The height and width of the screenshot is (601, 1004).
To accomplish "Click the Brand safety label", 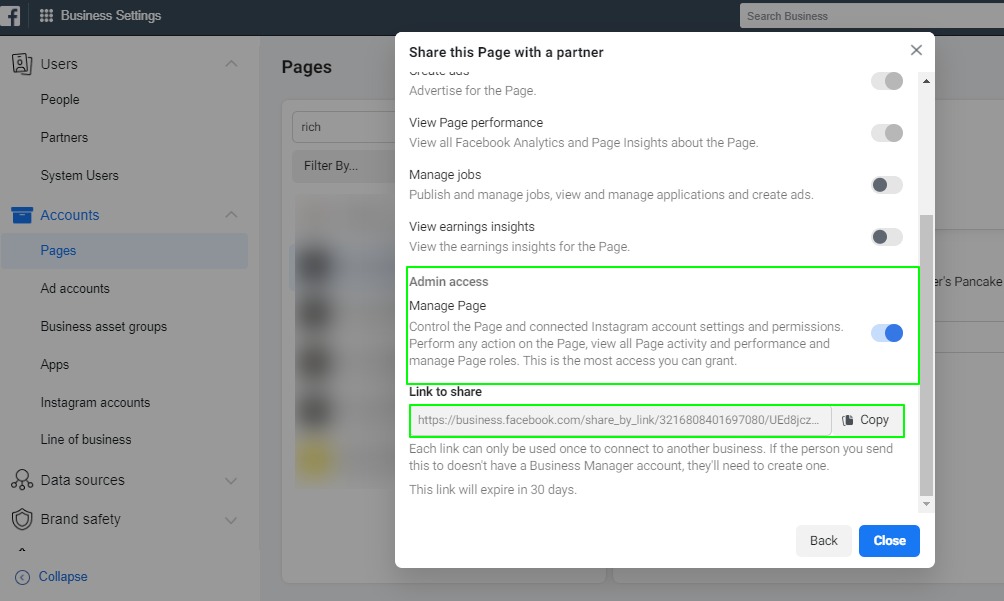I will pyautogui.click(x=81, y=519).
